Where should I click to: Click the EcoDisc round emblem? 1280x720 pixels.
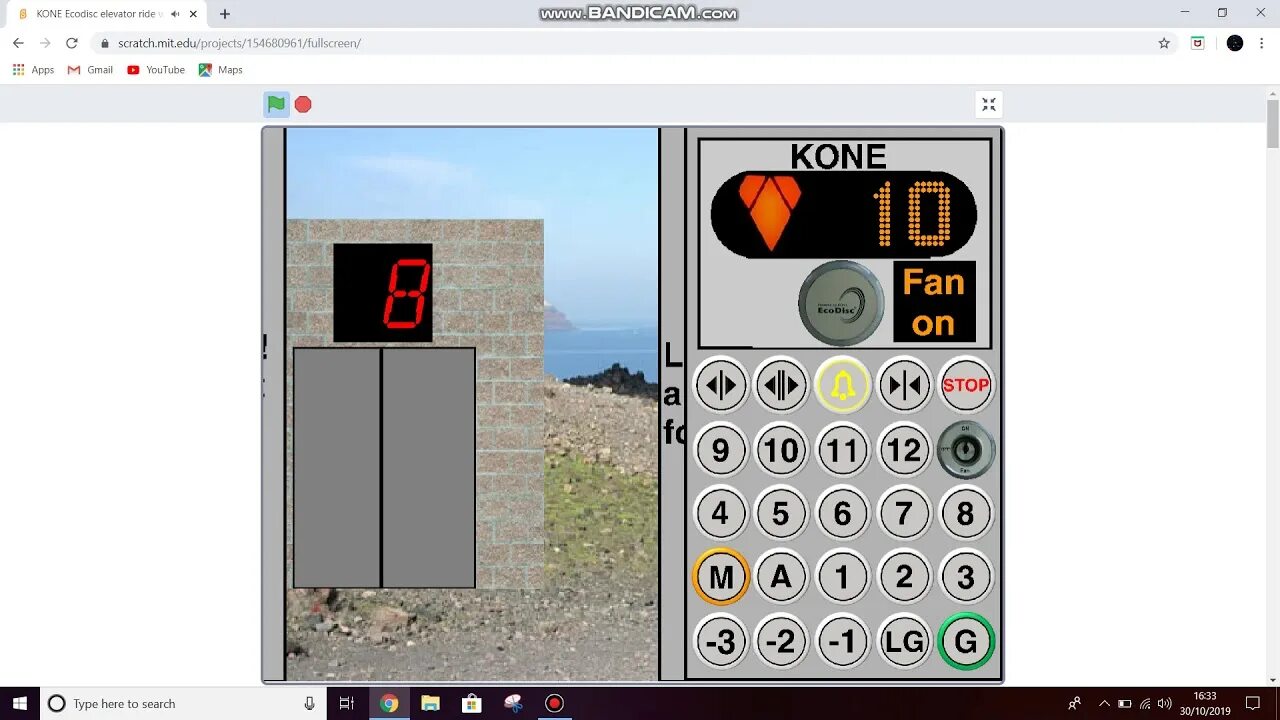[841, 303]
